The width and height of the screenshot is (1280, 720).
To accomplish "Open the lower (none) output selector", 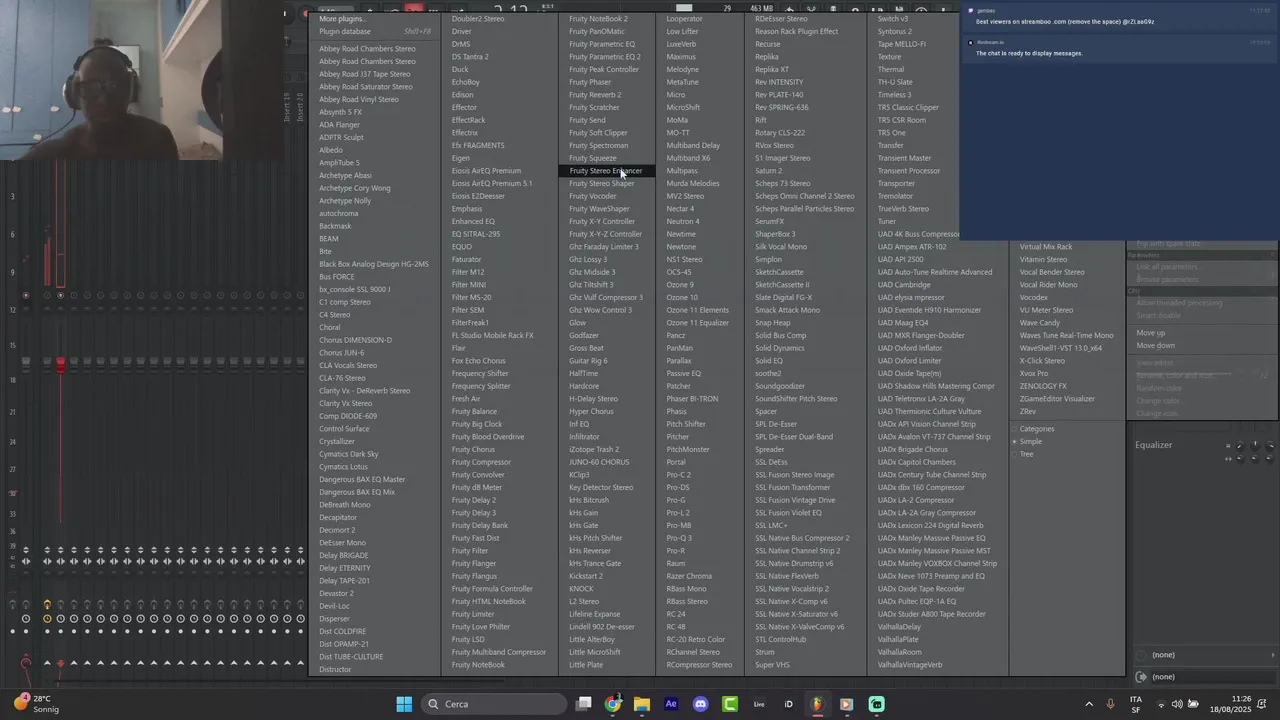I will [1207, 677].
